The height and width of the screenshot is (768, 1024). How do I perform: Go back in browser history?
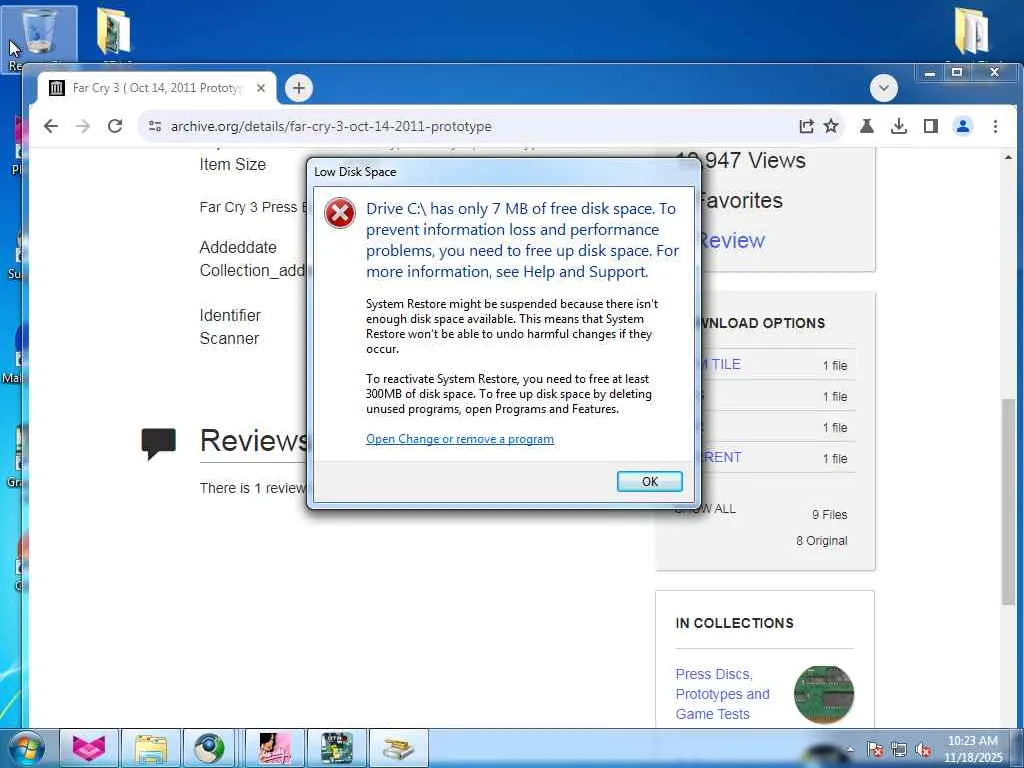click(51, 126)
